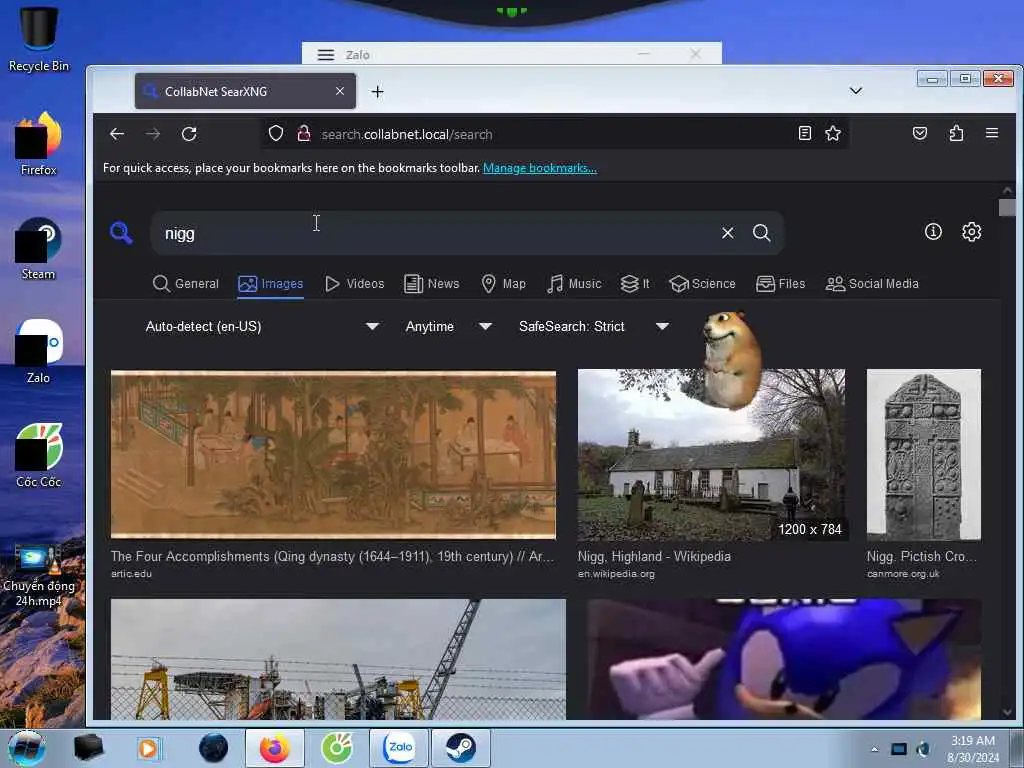Click the scrollbar down arrow
The width and height of the screenshot is (1024, 768).
[1007, 711]
